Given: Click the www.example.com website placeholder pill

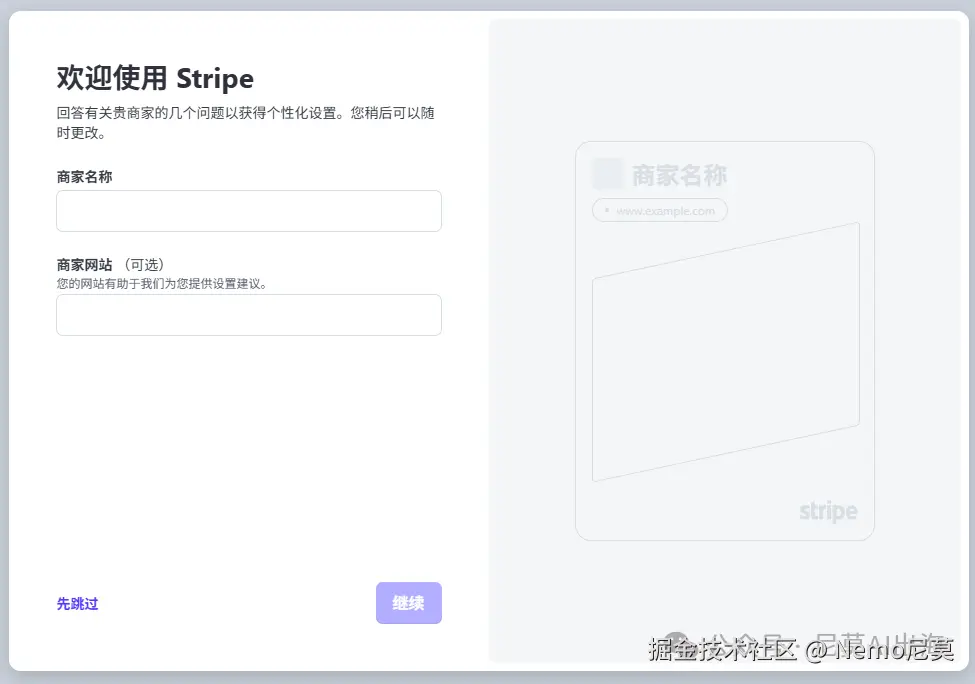Looking at the screenshot, I should (659, 210).
